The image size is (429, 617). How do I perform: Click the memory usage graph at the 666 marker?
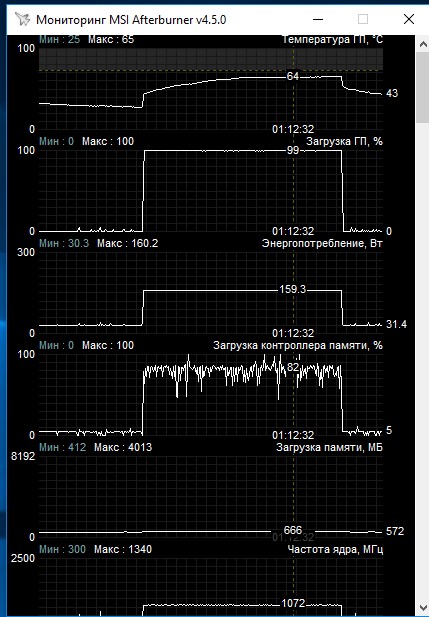pos(293,530)
